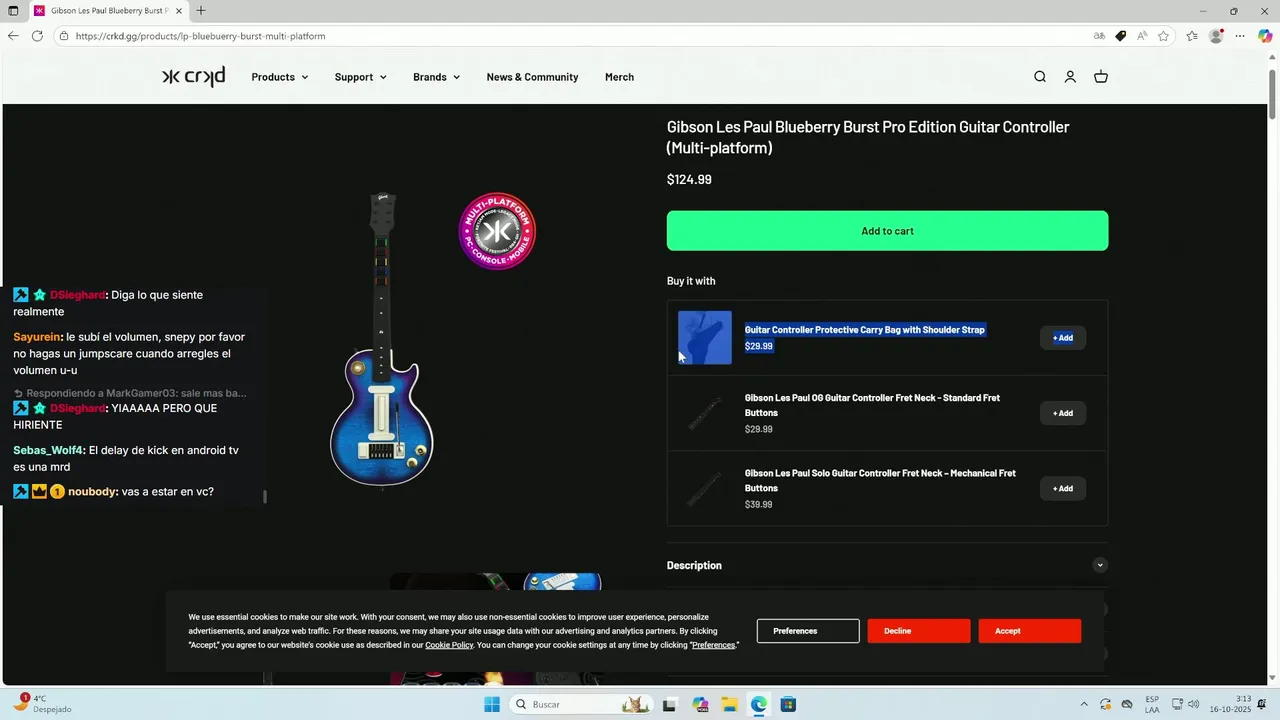The image size is (1280, 720).
Task: Click Edge icon in taskbar
Action: (x=759, y=705)
